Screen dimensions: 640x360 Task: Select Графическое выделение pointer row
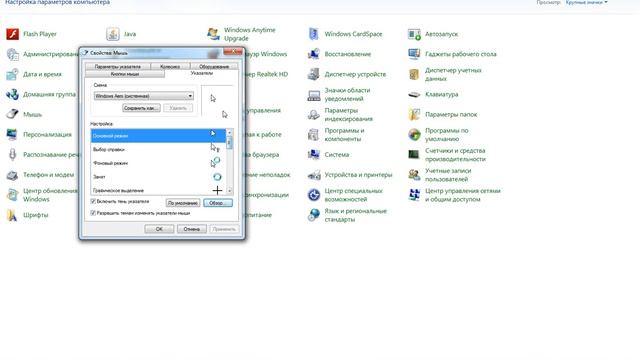[x=158, y=190]
